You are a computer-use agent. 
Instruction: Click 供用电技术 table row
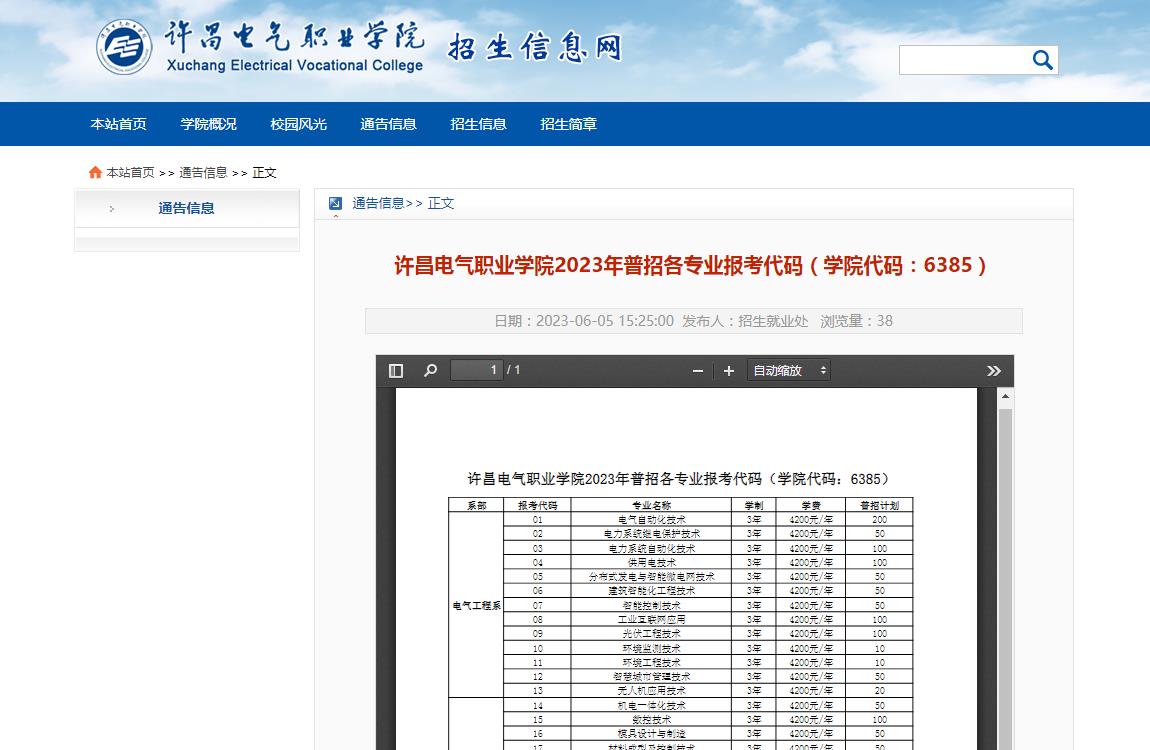click(x=681, y=562)
